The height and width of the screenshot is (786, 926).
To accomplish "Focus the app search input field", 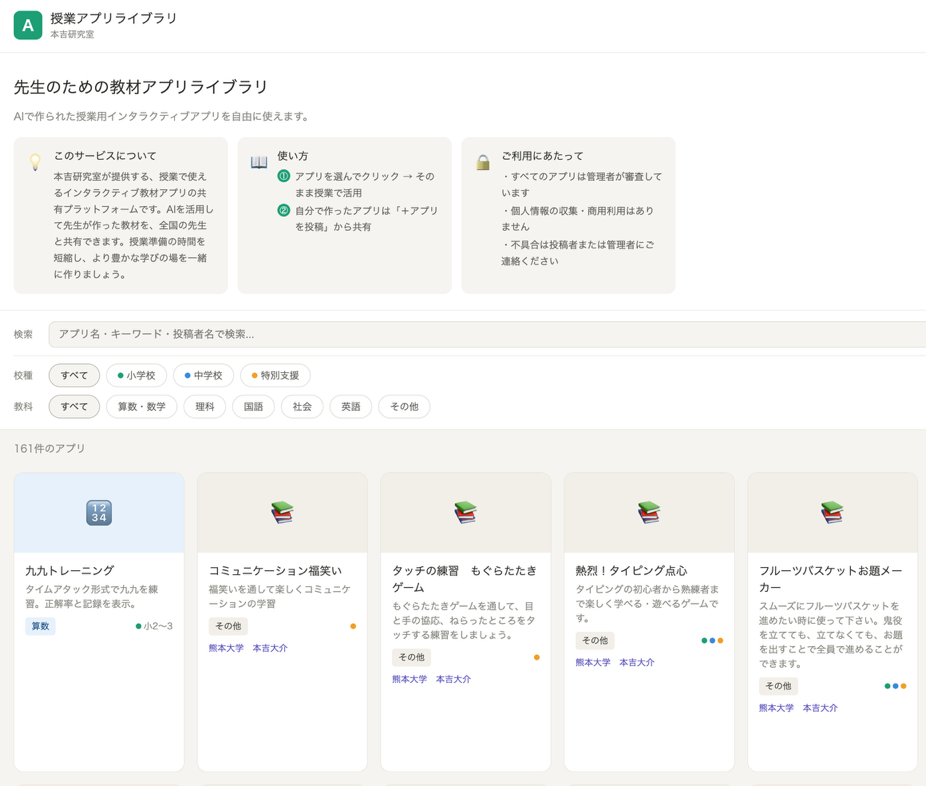I will tap(487, 334).
